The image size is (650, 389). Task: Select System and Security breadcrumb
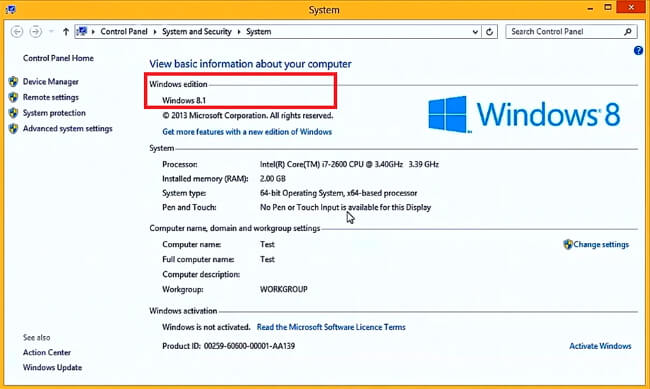196,32
